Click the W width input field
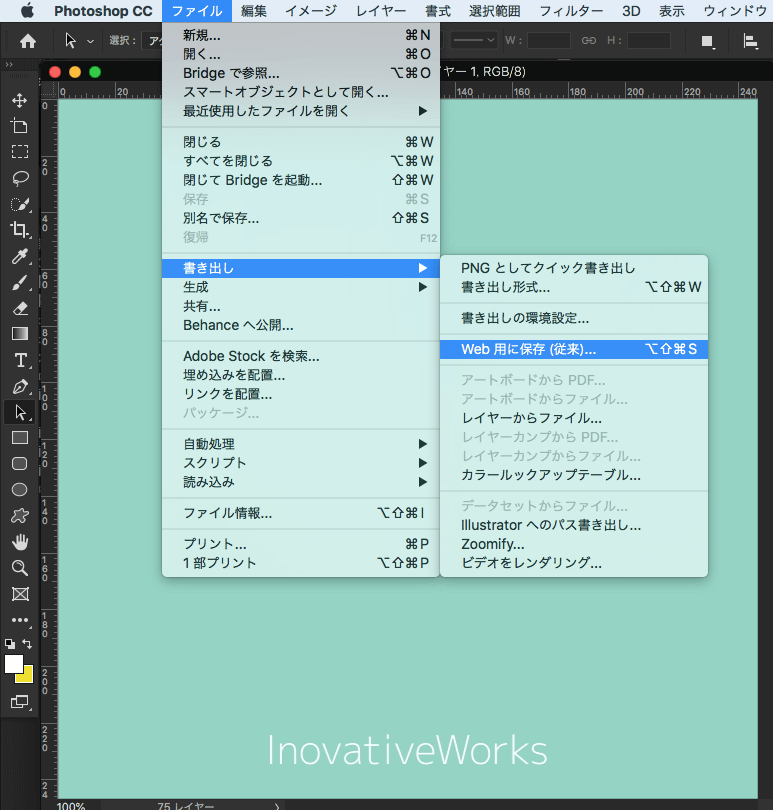 point(549,40)
